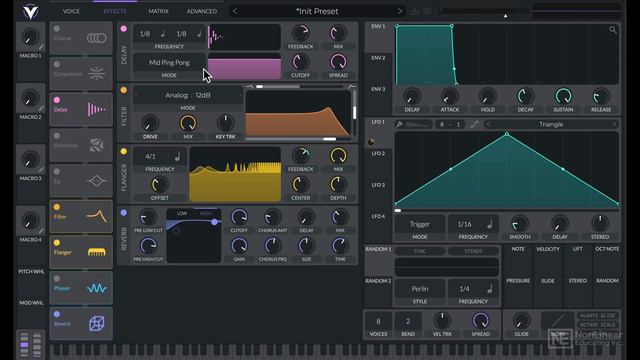Screen dimensions: 640x360
Task: Click the Random SYNC button
Action: pos(420,251)
